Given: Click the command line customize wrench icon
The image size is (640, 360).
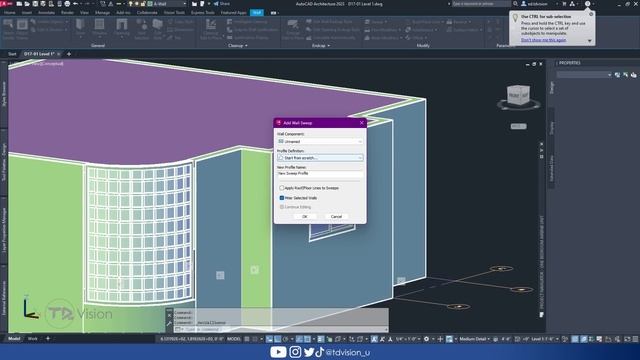Looking at the screenshot, I should (x=169, y=324).
